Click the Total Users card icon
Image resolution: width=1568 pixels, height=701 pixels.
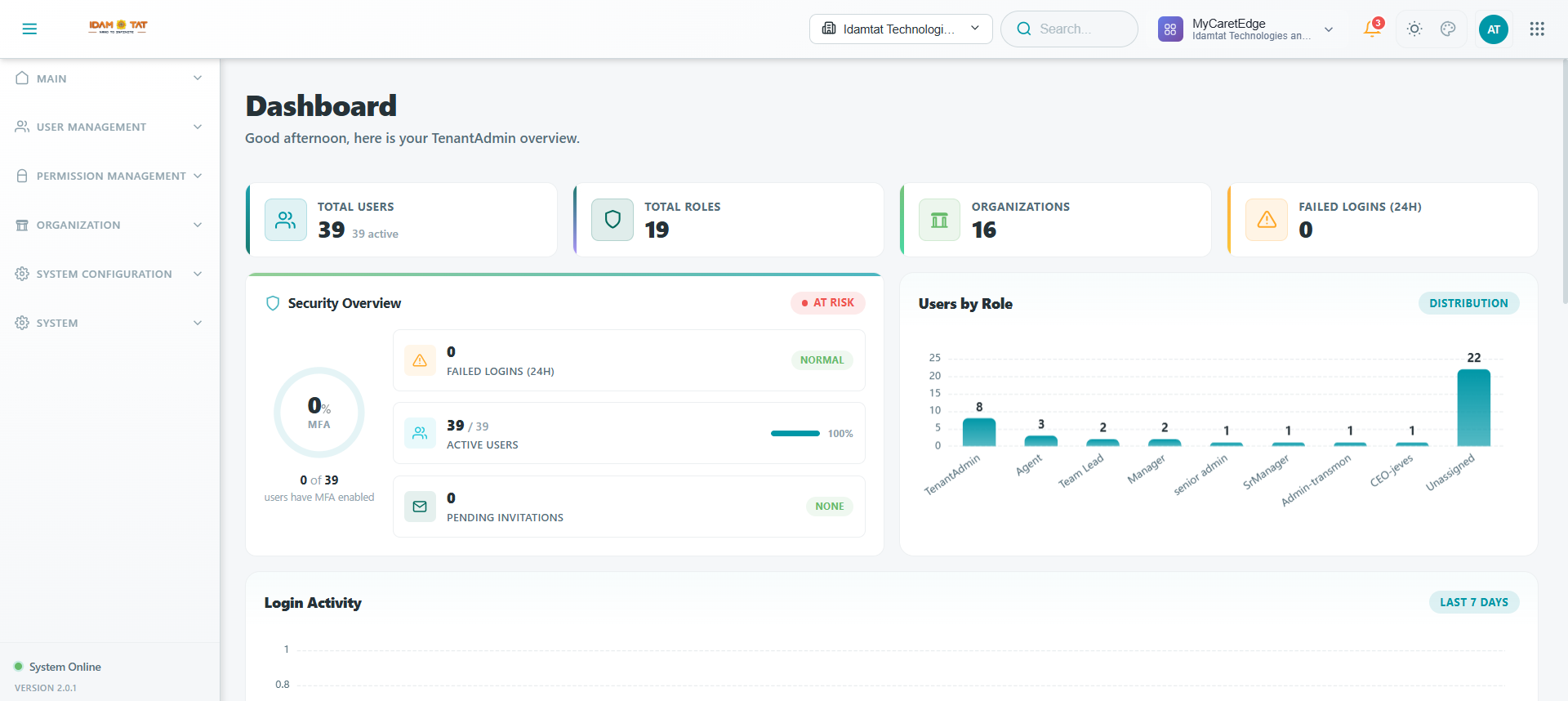[286, 220]
